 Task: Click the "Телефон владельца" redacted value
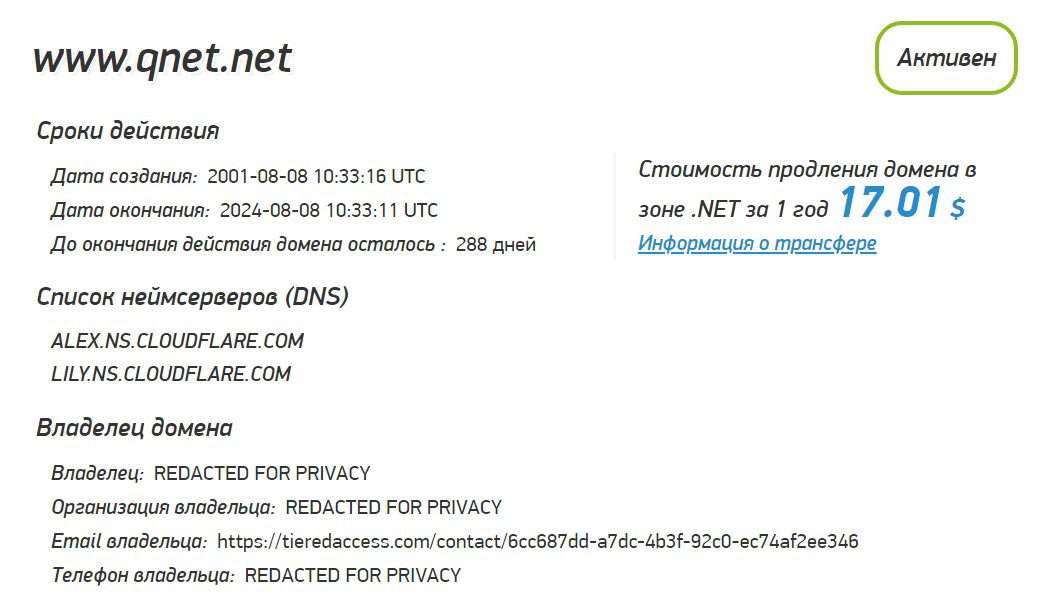tap(353, 576)
